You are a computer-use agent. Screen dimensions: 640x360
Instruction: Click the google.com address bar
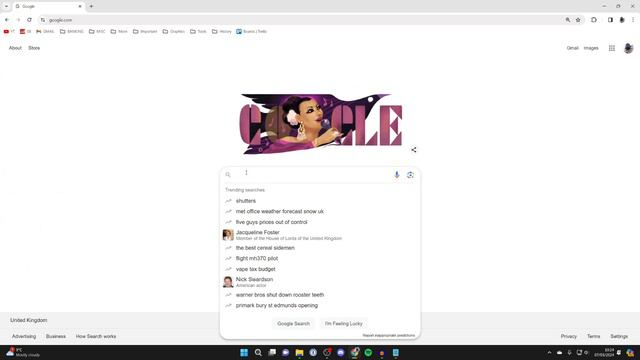[302, 20]
